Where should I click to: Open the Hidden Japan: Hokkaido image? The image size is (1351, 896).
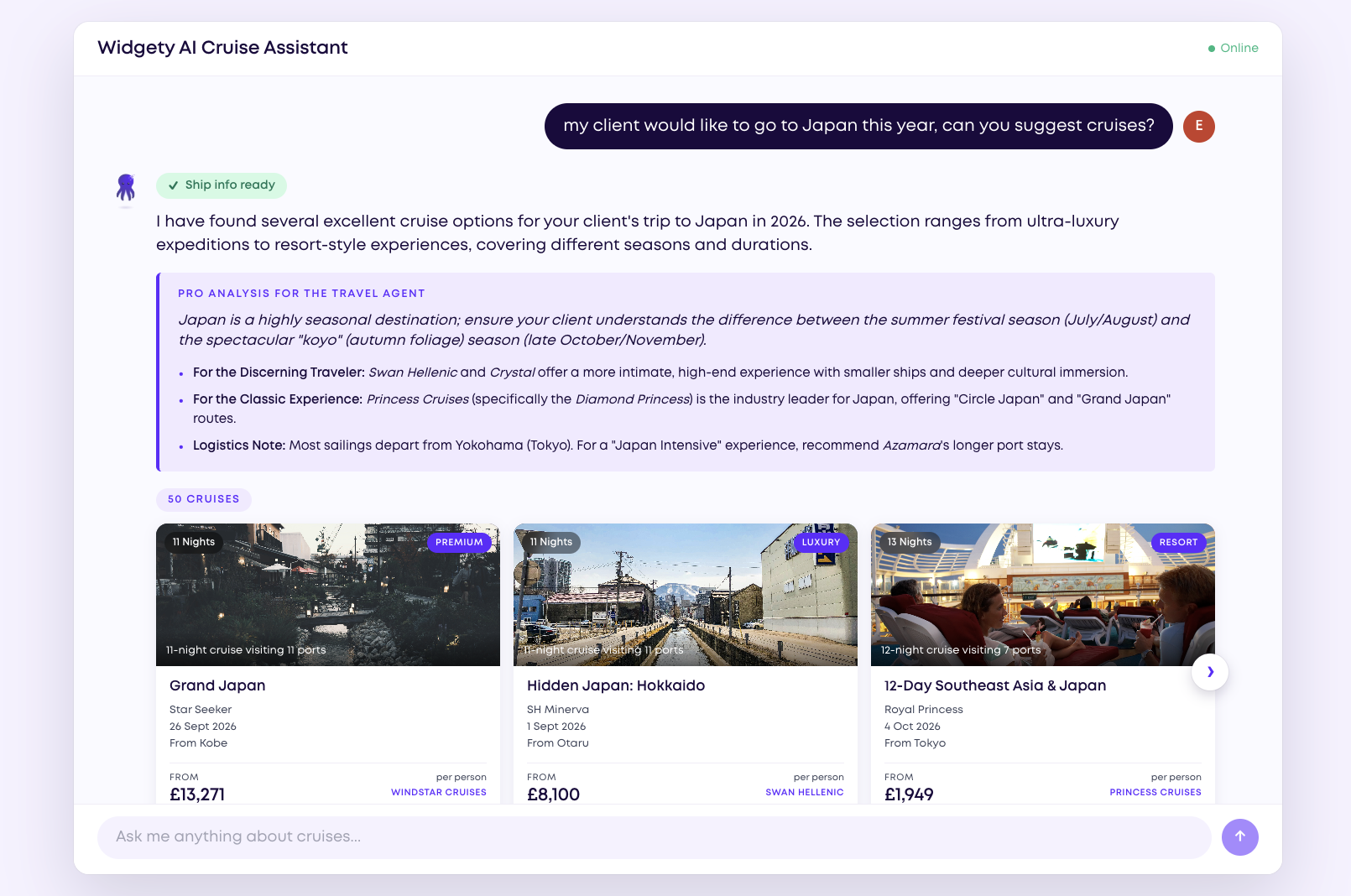pyautogui.click(x=686, y=595)
